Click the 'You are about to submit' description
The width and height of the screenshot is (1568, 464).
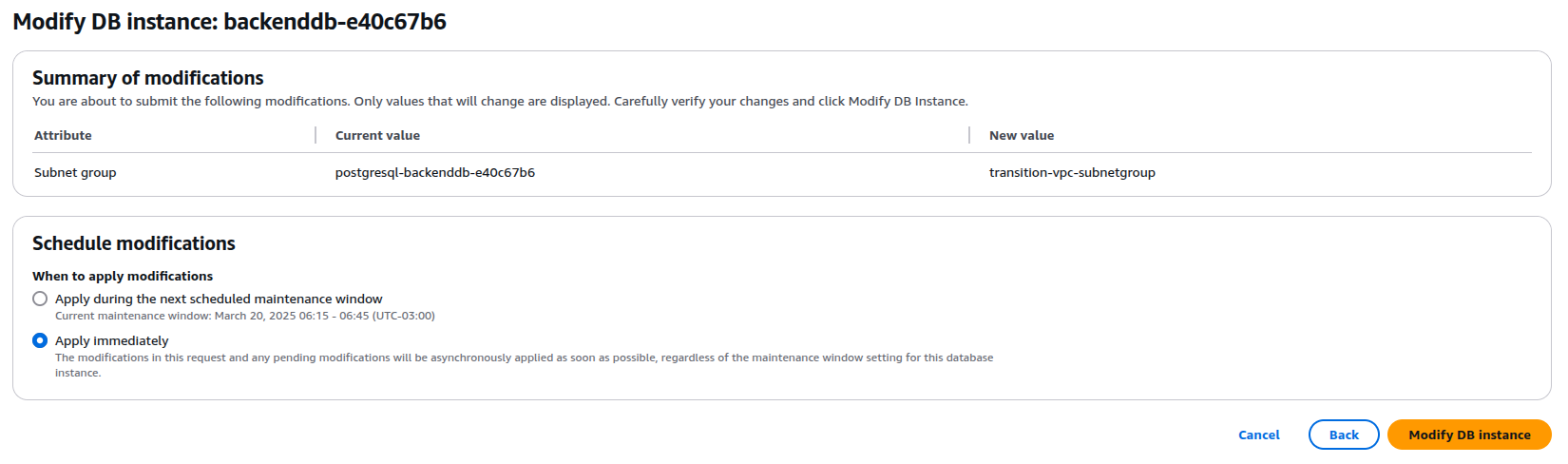(x=500, y=101)
